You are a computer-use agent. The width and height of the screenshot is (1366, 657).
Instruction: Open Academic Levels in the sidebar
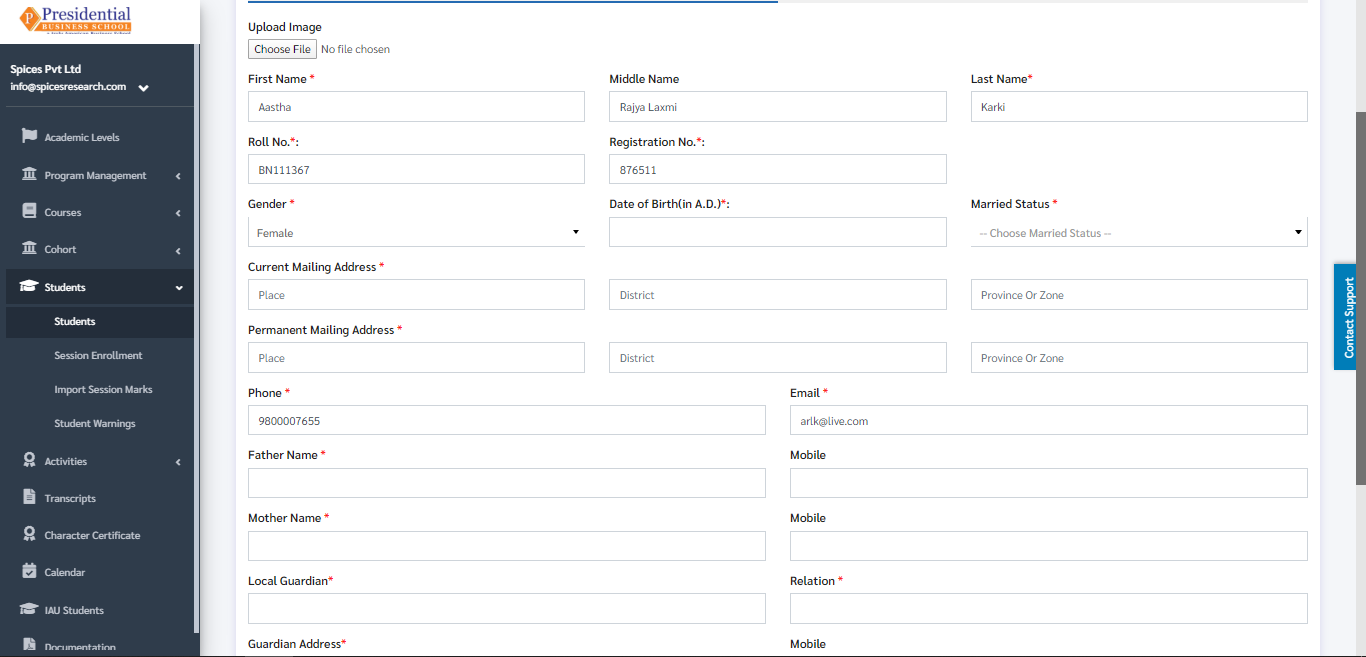point(82,137)
